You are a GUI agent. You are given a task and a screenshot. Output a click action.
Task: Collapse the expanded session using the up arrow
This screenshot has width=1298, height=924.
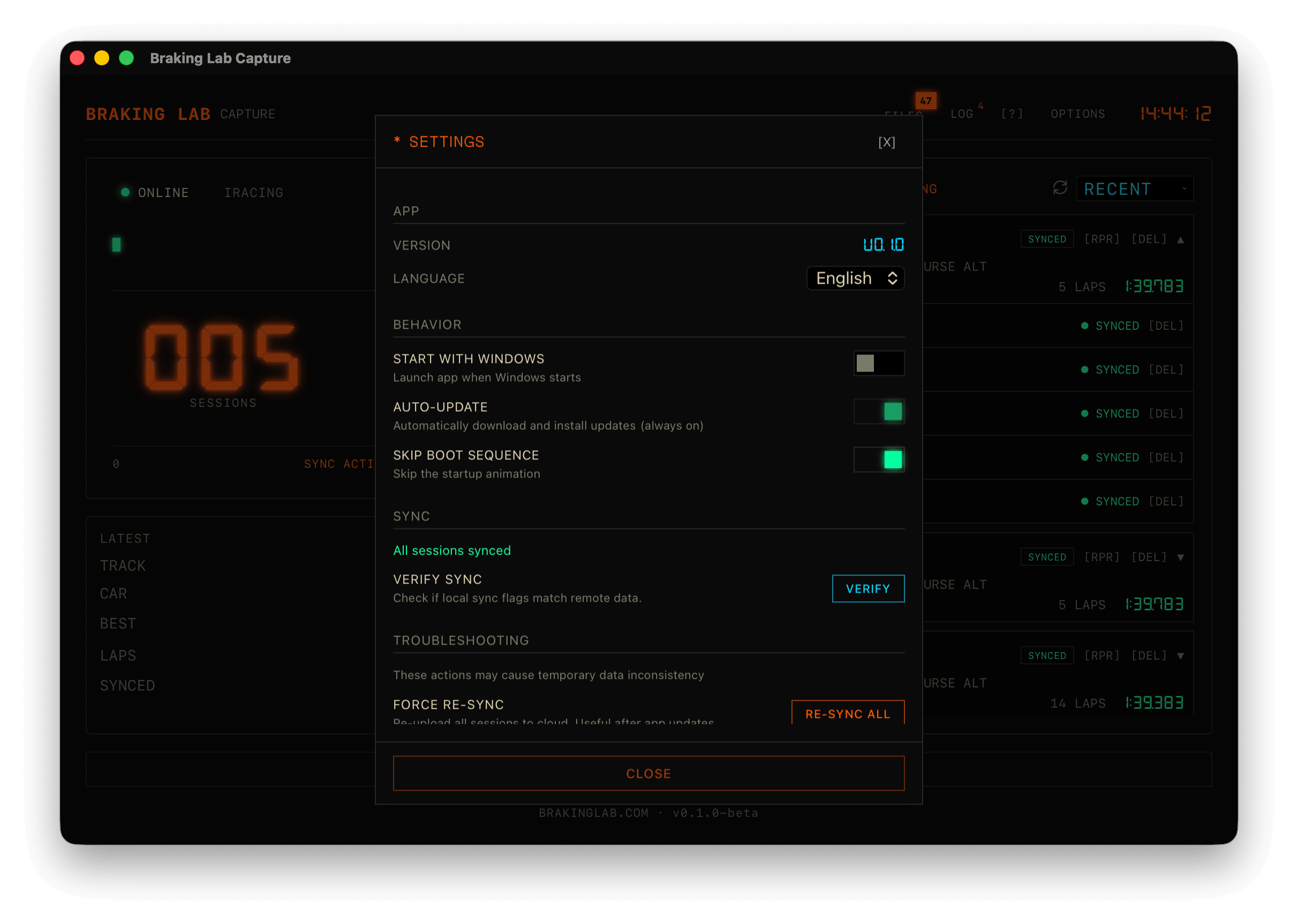tap(1181, 238)
